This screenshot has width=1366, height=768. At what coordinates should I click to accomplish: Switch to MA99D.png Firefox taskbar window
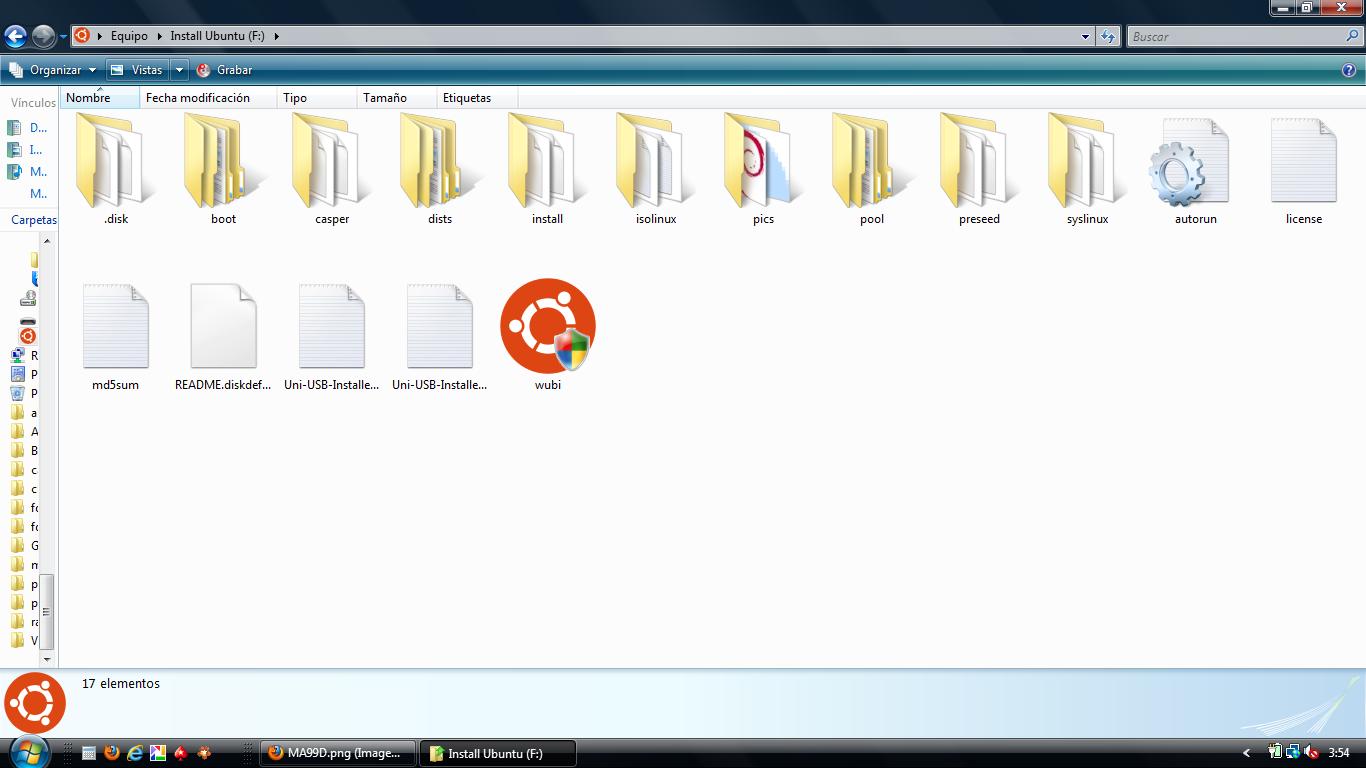click(x=338, y=753)
